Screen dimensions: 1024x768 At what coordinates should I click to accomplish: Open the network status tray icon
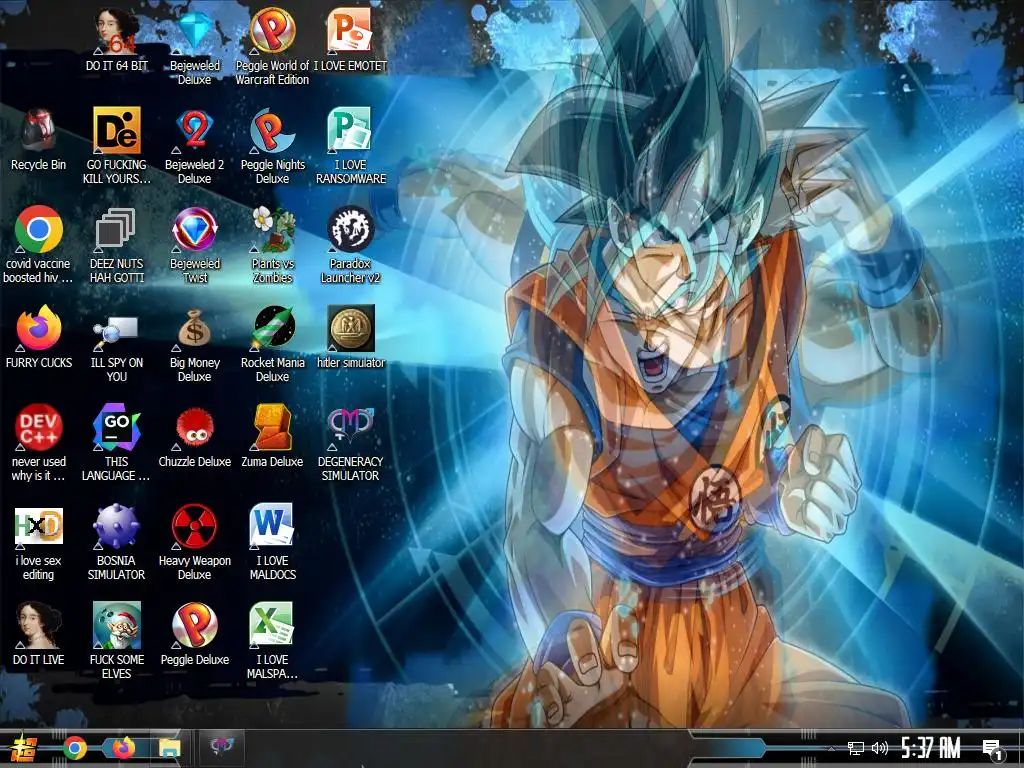pyautogui.click(x=856, y=748)
